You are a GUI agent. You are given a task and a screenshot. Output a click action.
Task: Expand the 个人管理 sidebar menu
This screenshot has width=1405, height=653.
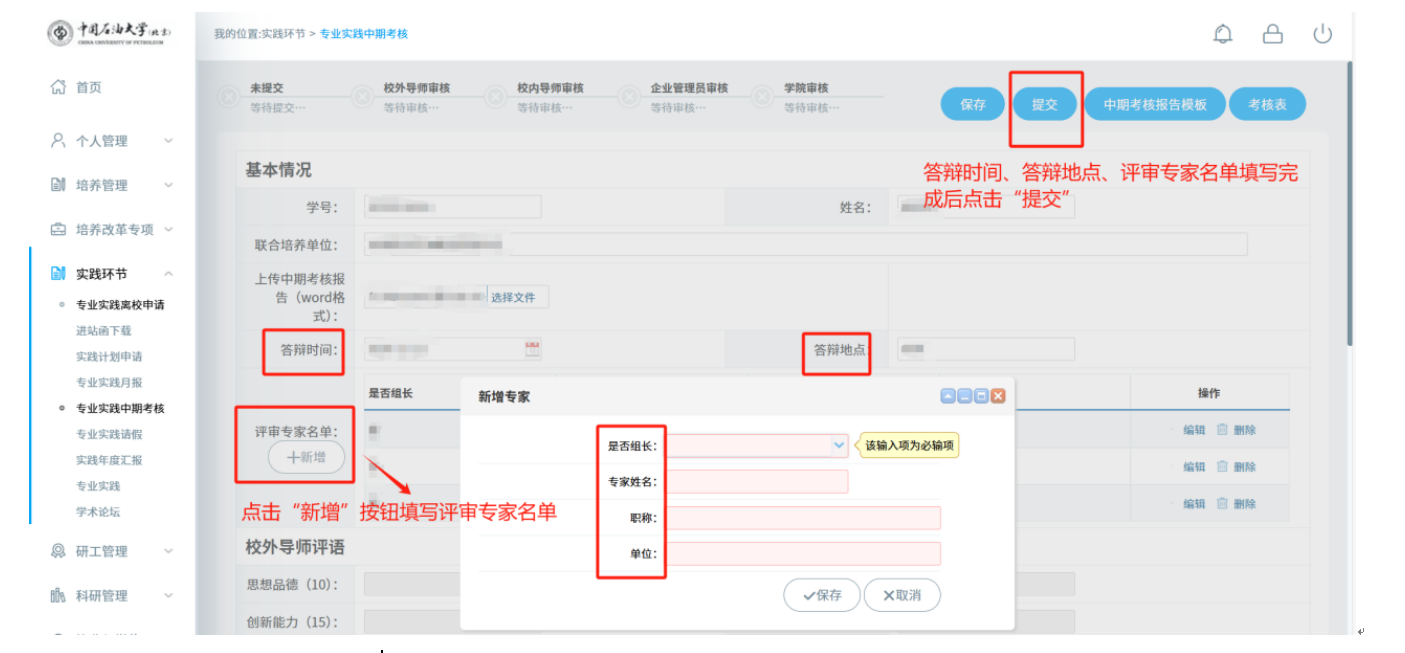168,141
